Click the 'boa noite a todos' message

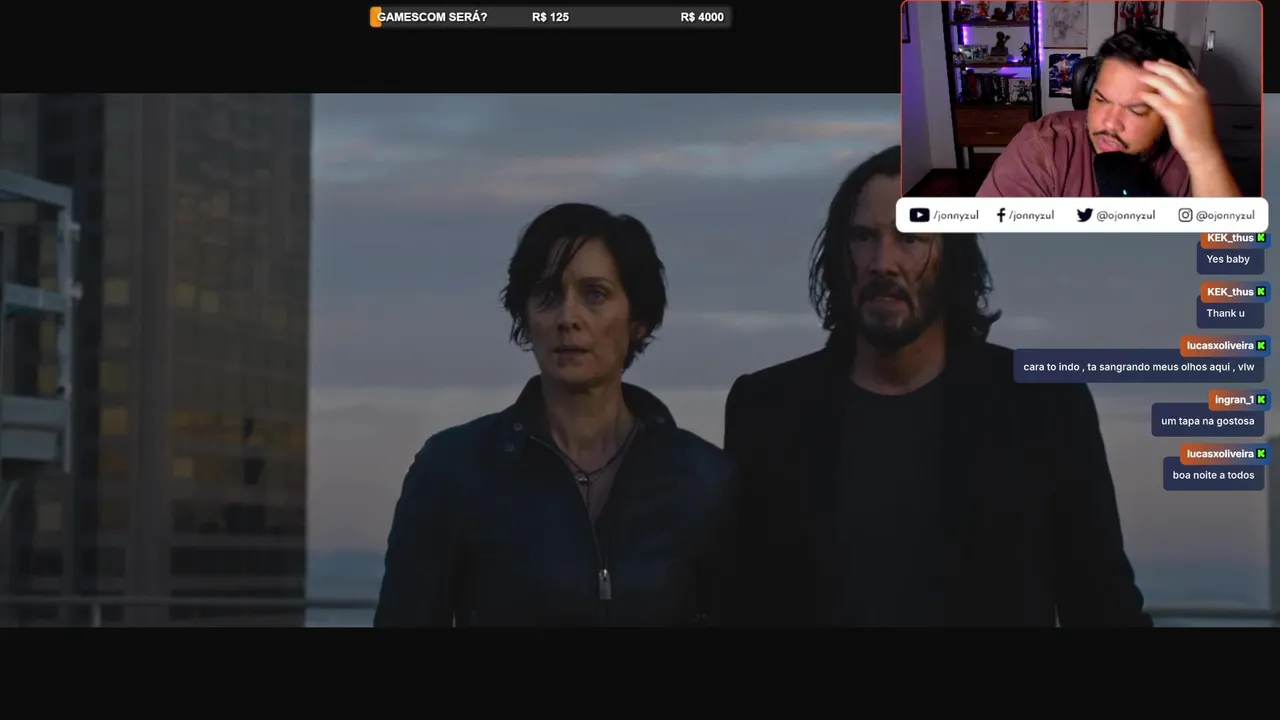tap(1213, 475)
